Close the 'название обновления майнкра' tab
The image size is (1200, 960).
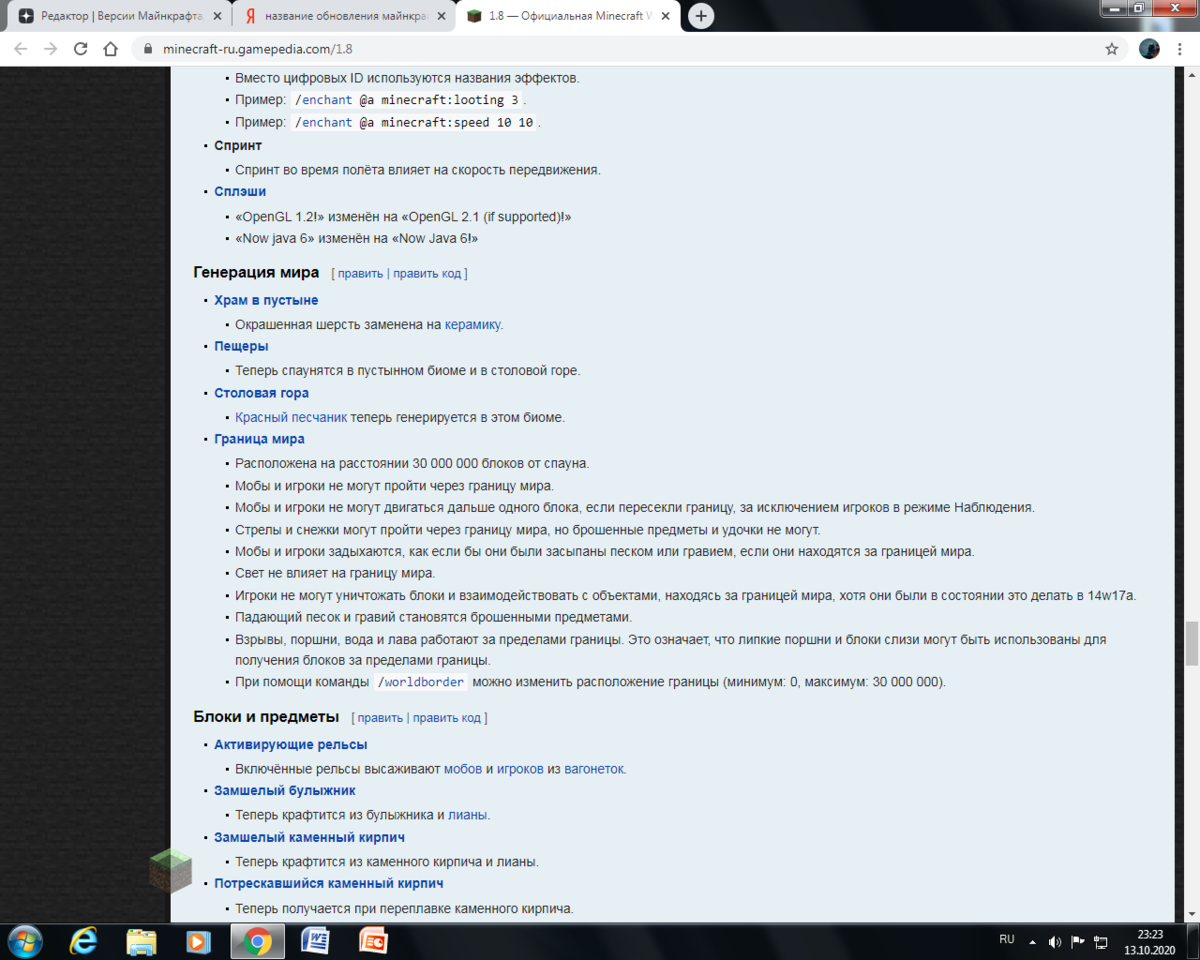441,16
